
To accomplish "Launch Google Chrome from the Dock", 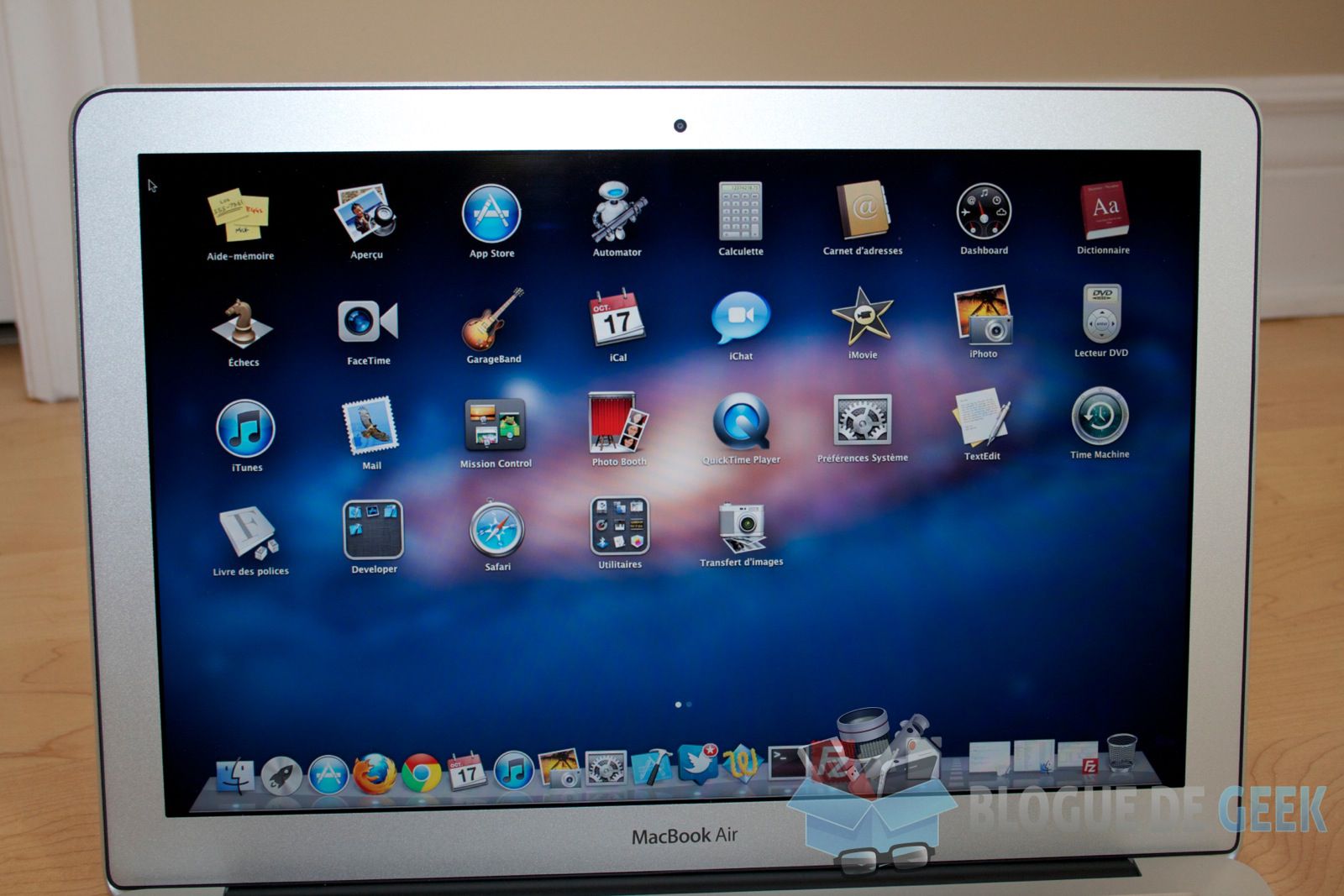I will [x=421, y=773].
